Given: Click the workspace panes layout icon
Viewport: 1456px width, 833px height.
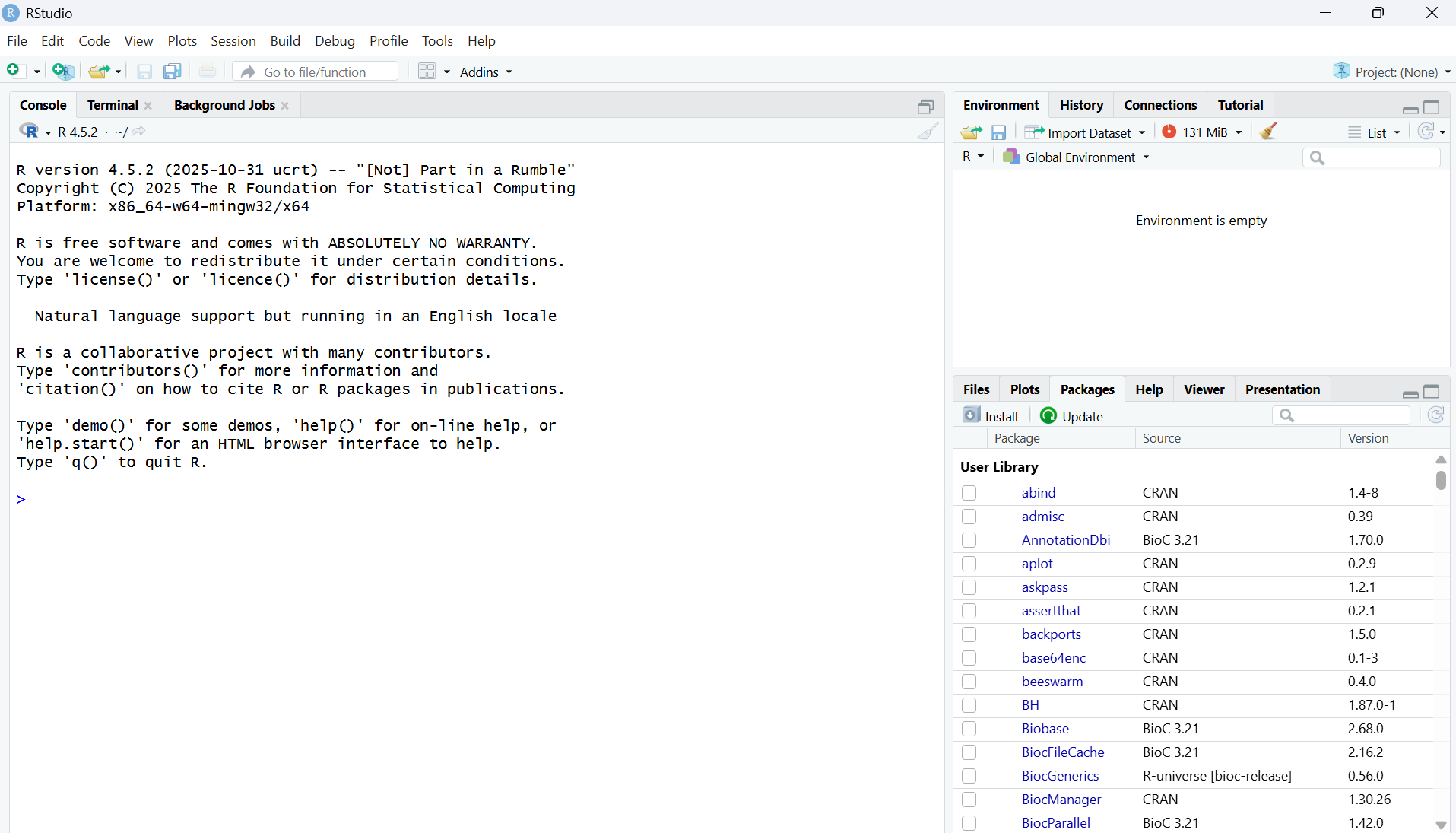Looking at the screenshot, I should click(x=427, y=72).
